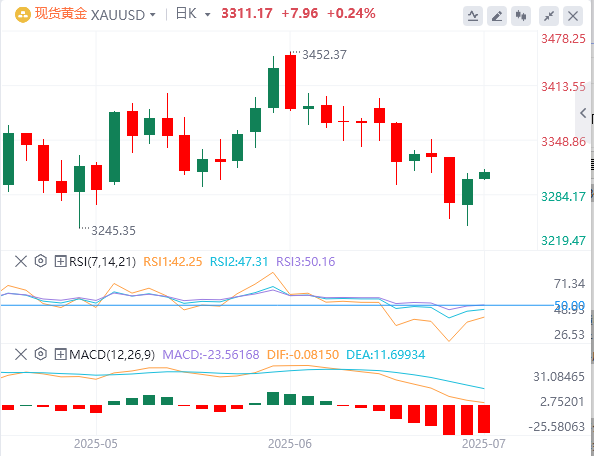This screenshot has height=456, width=594.
Task: Open the XAUUSD symbol dropdown arrow
Action: (153, 15)
